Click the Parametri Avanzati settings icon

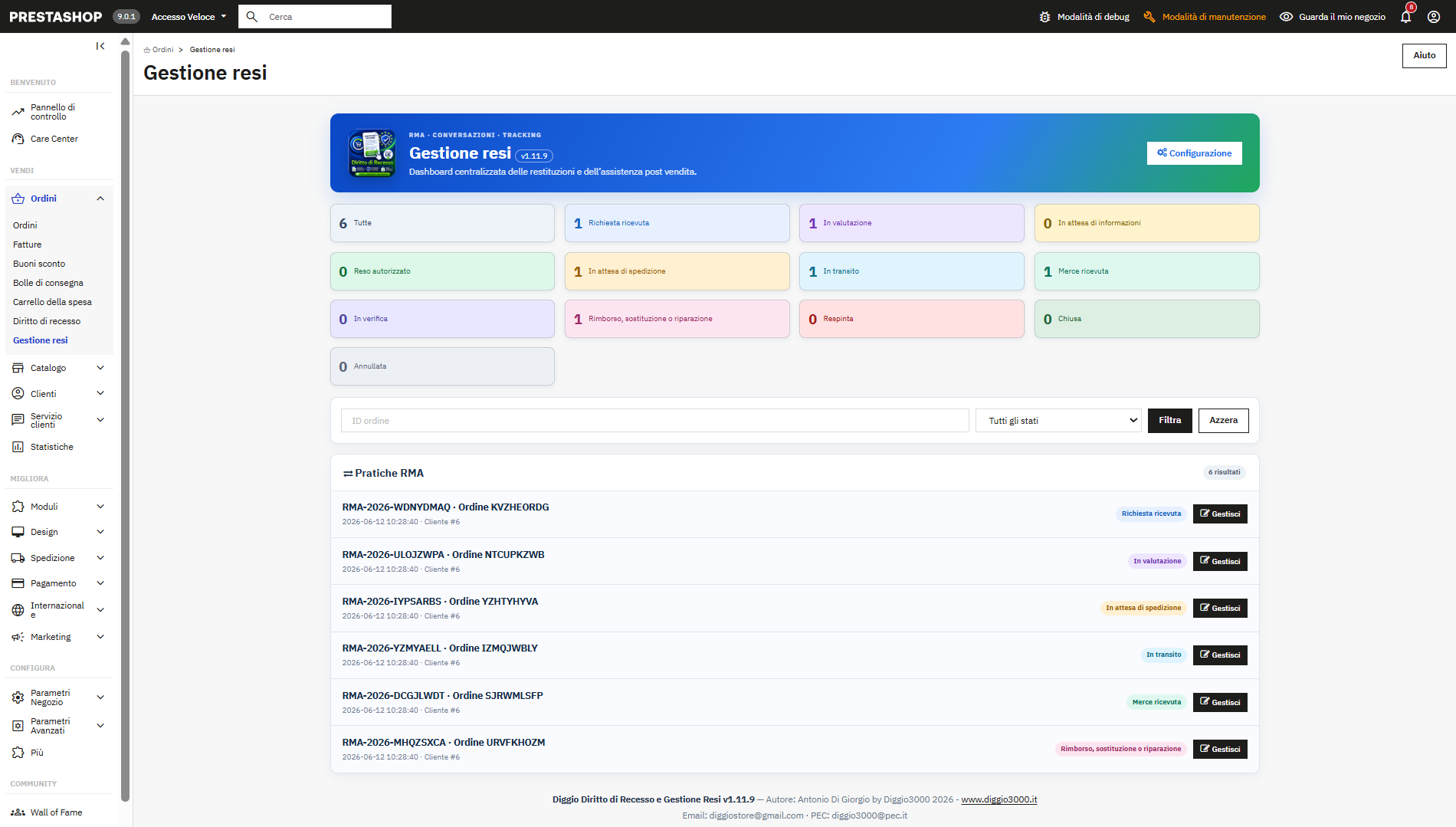point(18,726)
